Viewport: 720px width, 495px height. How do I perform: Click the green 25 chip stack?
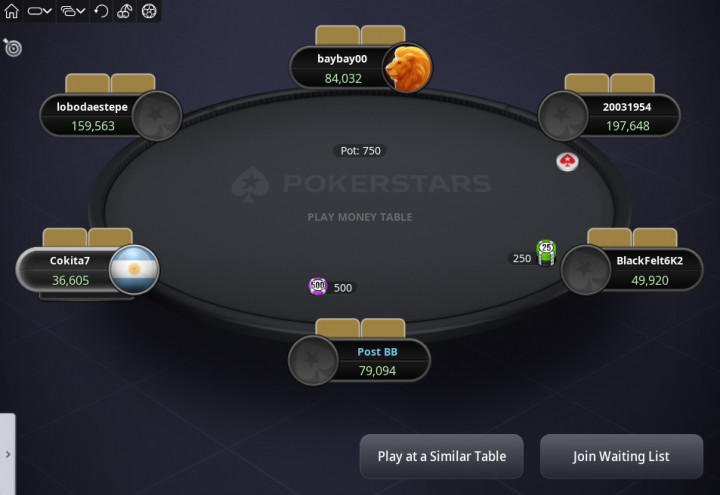[546, 252]
